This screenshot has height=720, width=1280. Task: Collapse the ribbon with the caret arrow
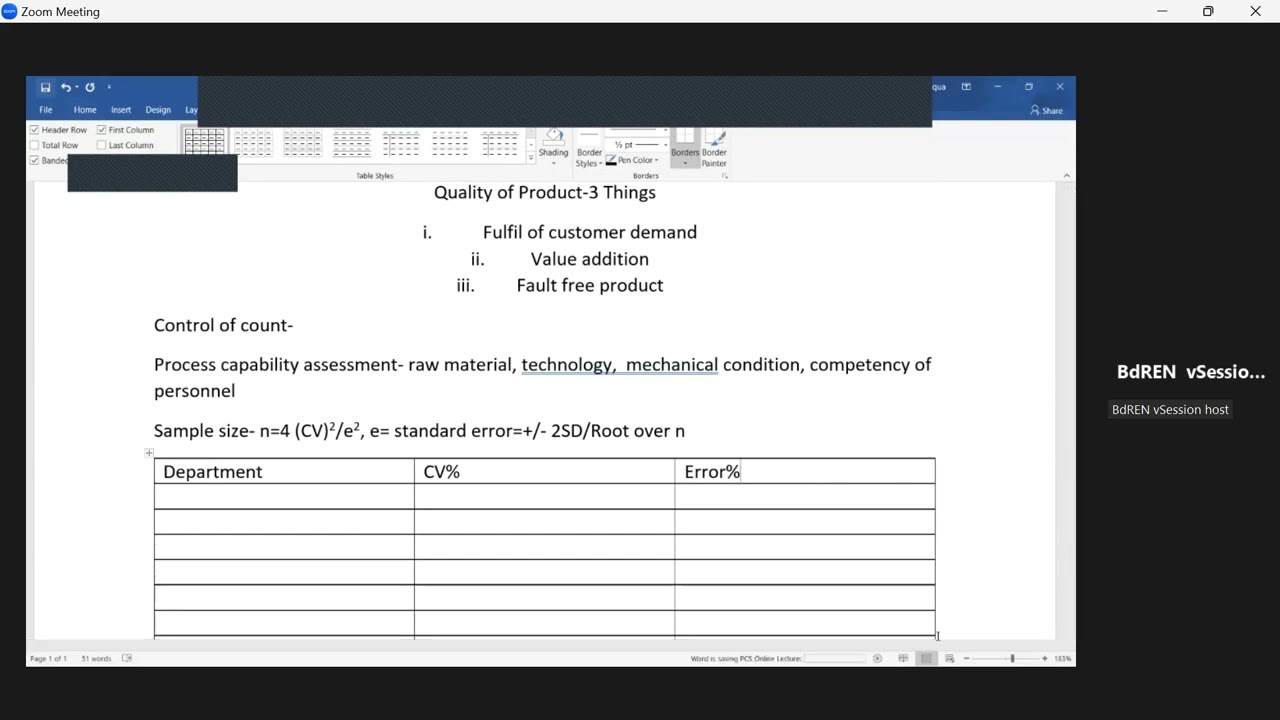click(x=1066, y=176)
